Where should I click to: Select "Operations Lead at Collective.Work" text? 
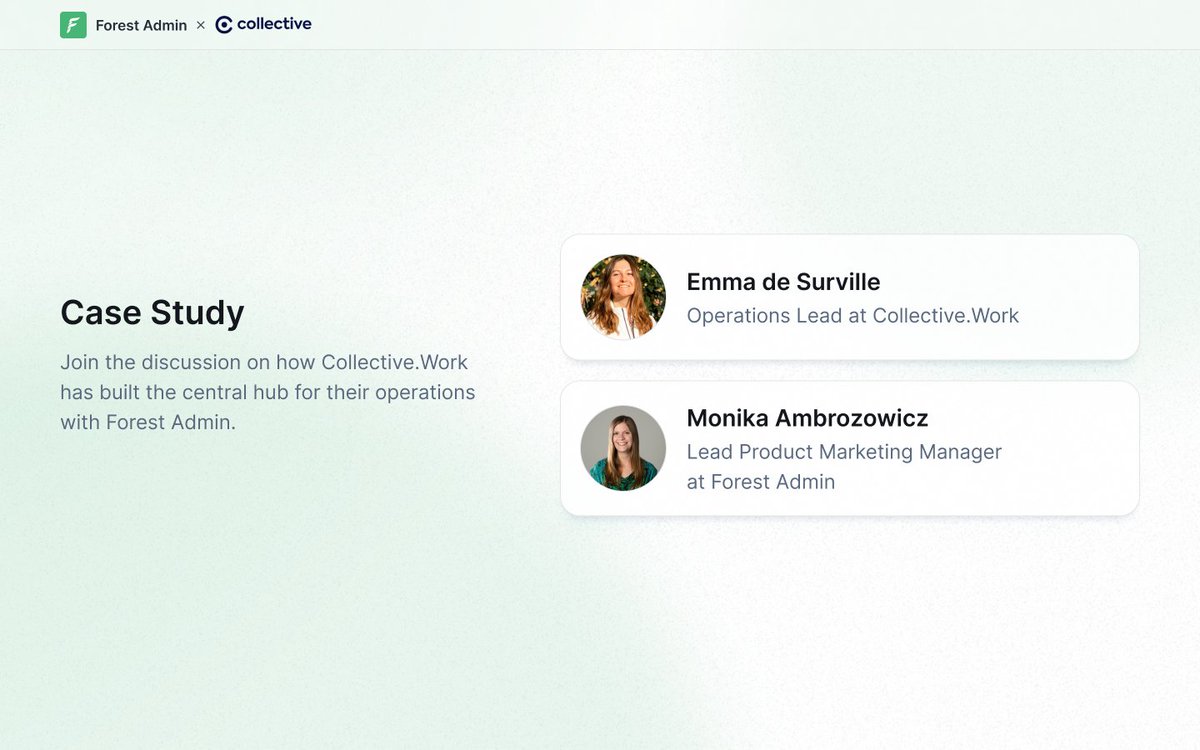(853, 316)
